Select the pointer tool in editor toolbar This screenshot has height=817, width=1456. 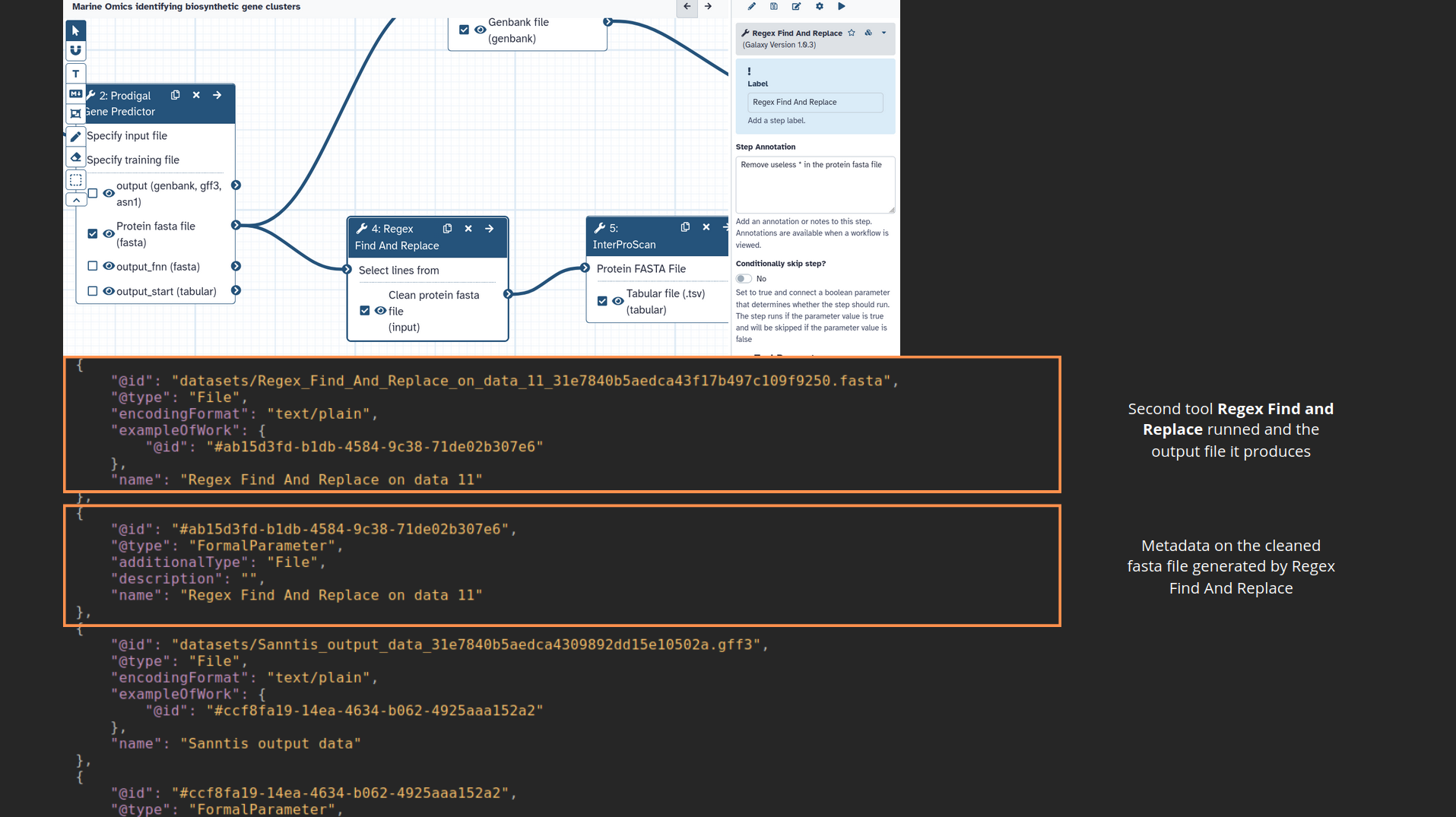tap(76, 30)
